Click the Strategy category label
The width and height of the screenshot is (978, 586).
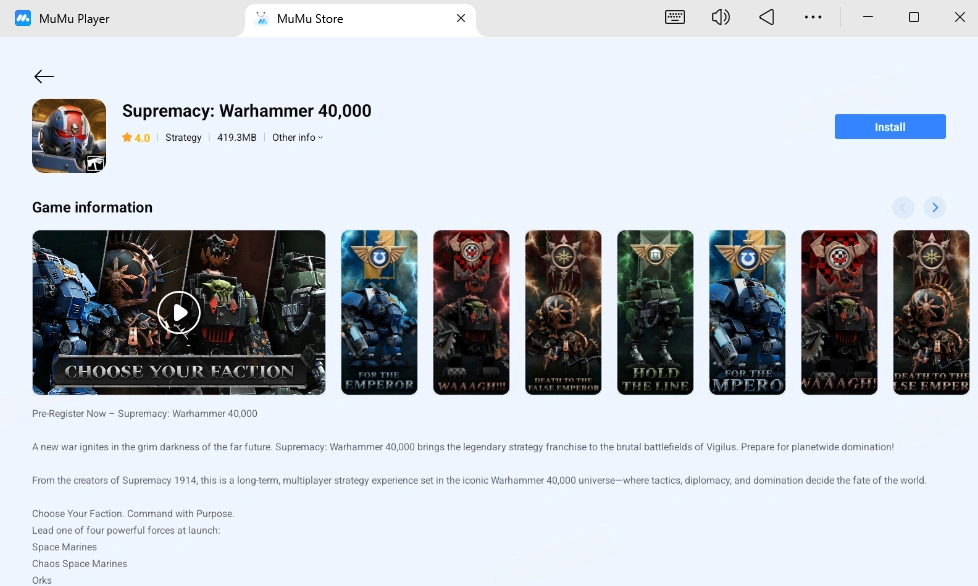183,138
